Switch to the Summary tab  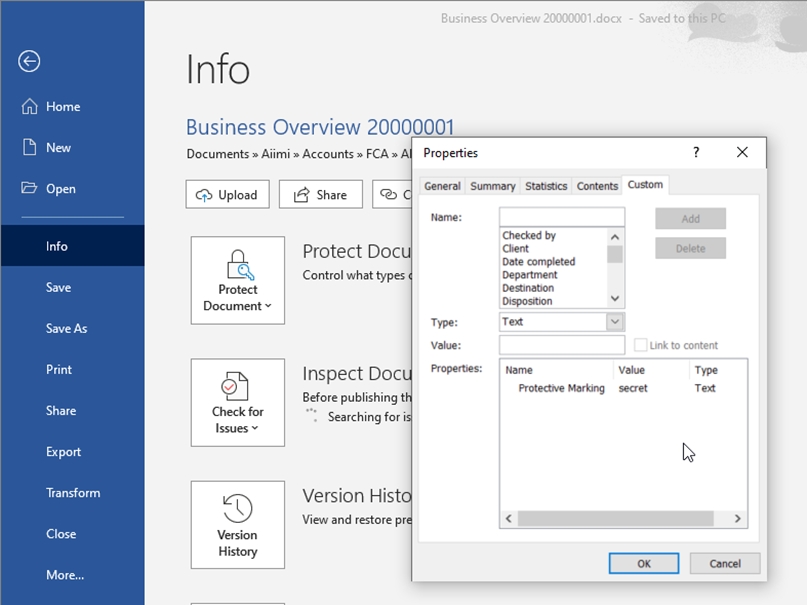click(x=492, y=186)
